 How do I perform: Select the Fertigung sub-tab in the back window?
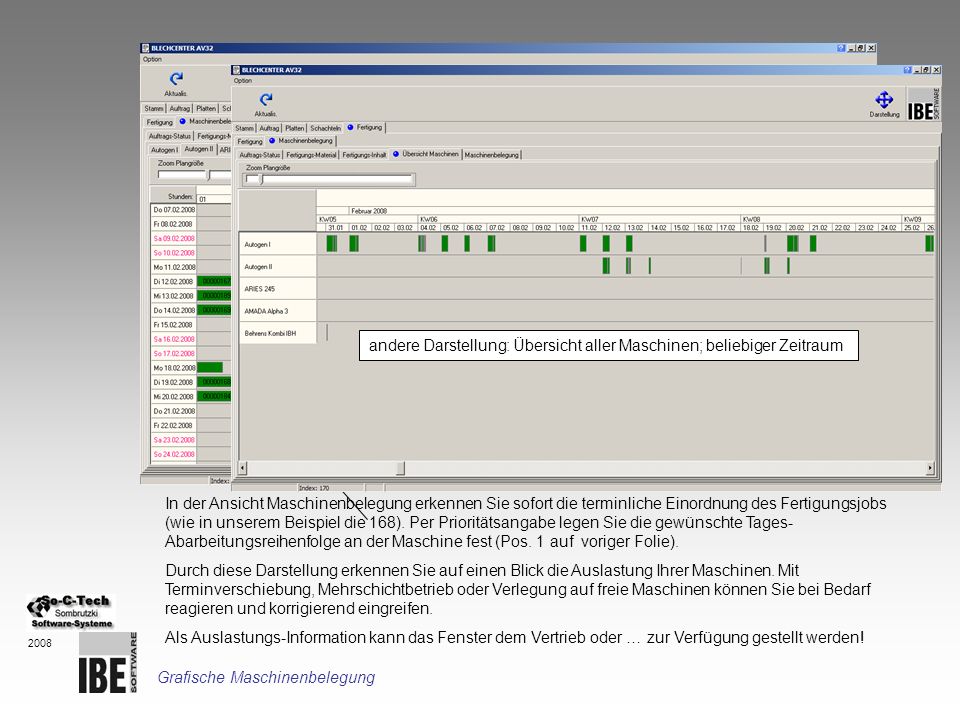[x=159, y=122]
